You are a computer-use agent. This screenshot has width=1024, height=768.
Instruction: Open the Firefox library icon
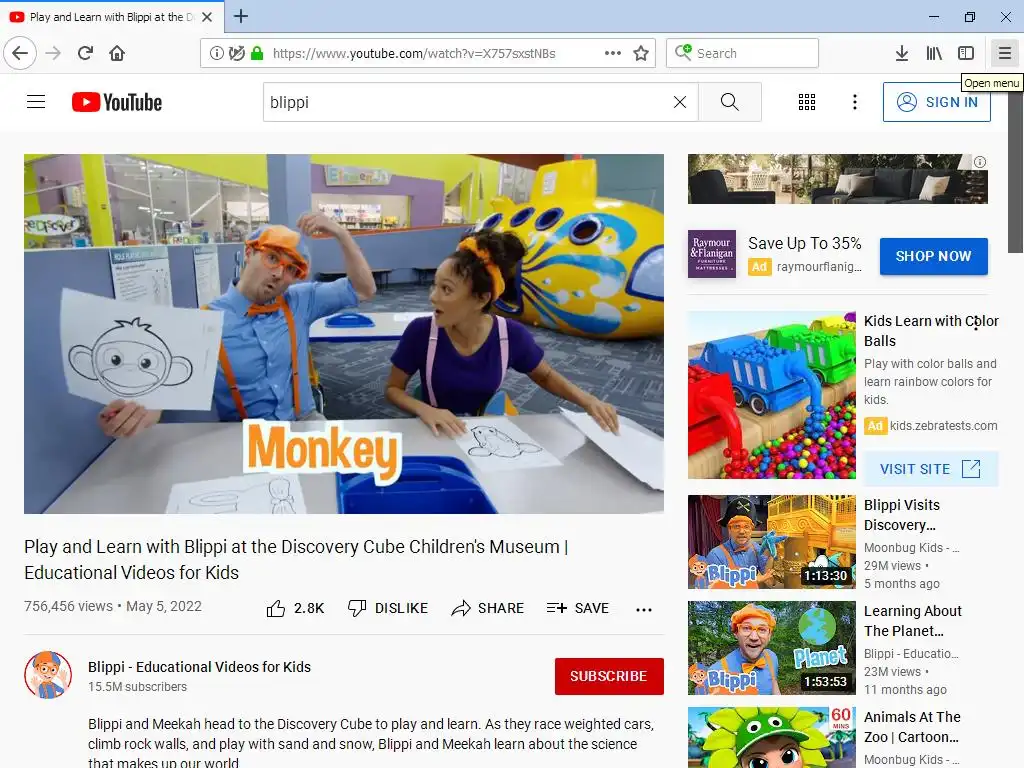pos(934,53)
